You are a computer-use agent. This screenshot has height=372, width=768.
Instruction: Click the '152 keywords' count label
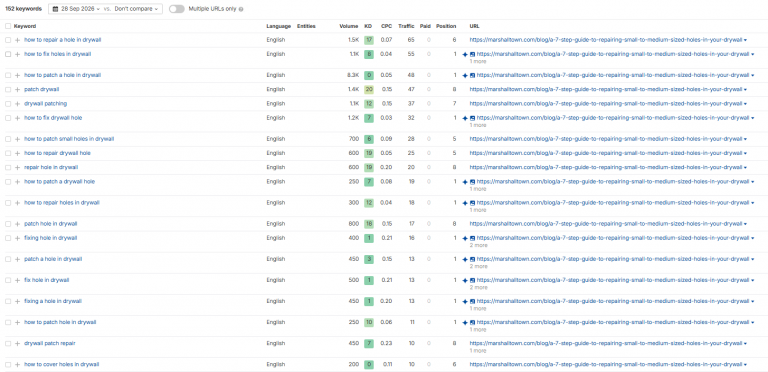pos(24,9)
